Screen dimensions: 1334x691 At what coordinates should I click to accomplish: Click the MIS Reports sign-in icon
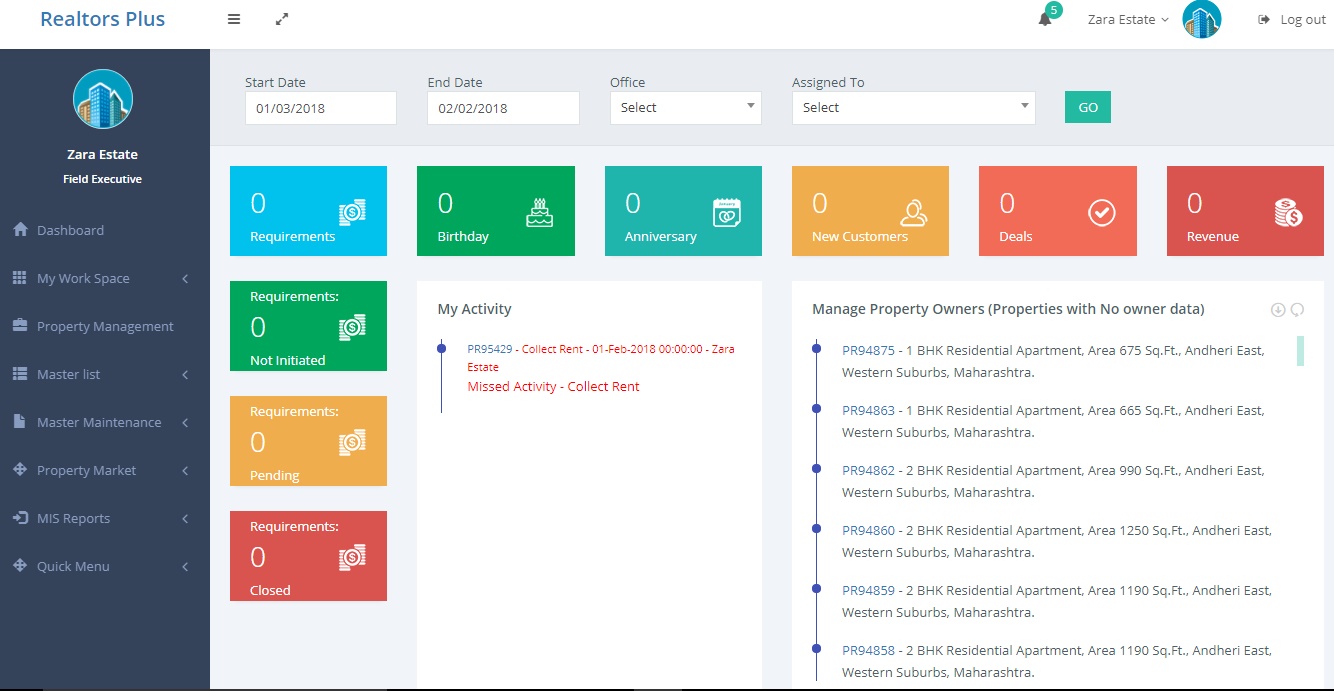point(20,518)
